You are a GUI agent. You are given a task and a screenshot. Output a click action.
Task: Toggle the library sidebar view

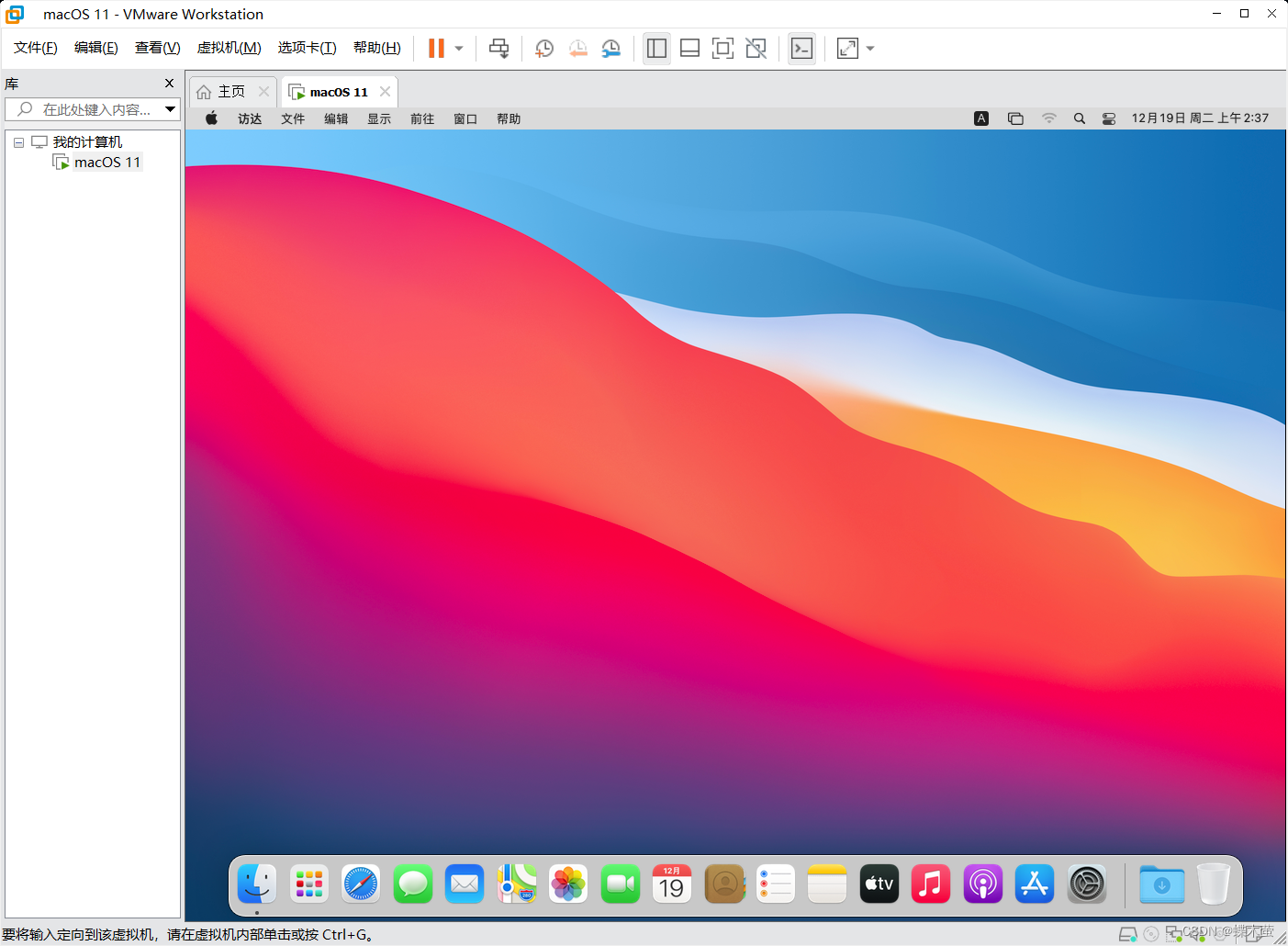click(x=656, y=49)
